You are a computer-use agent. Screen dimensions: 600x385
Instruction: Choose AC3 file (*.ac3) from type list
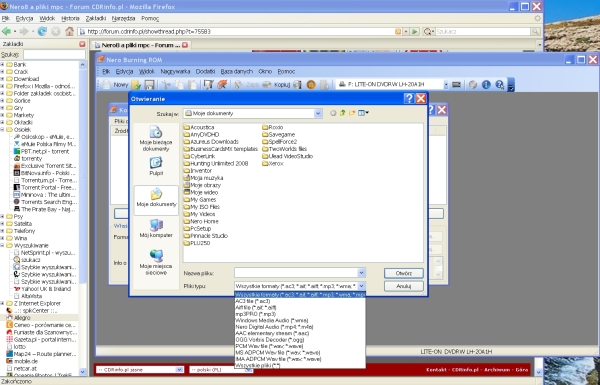point(300,301)
